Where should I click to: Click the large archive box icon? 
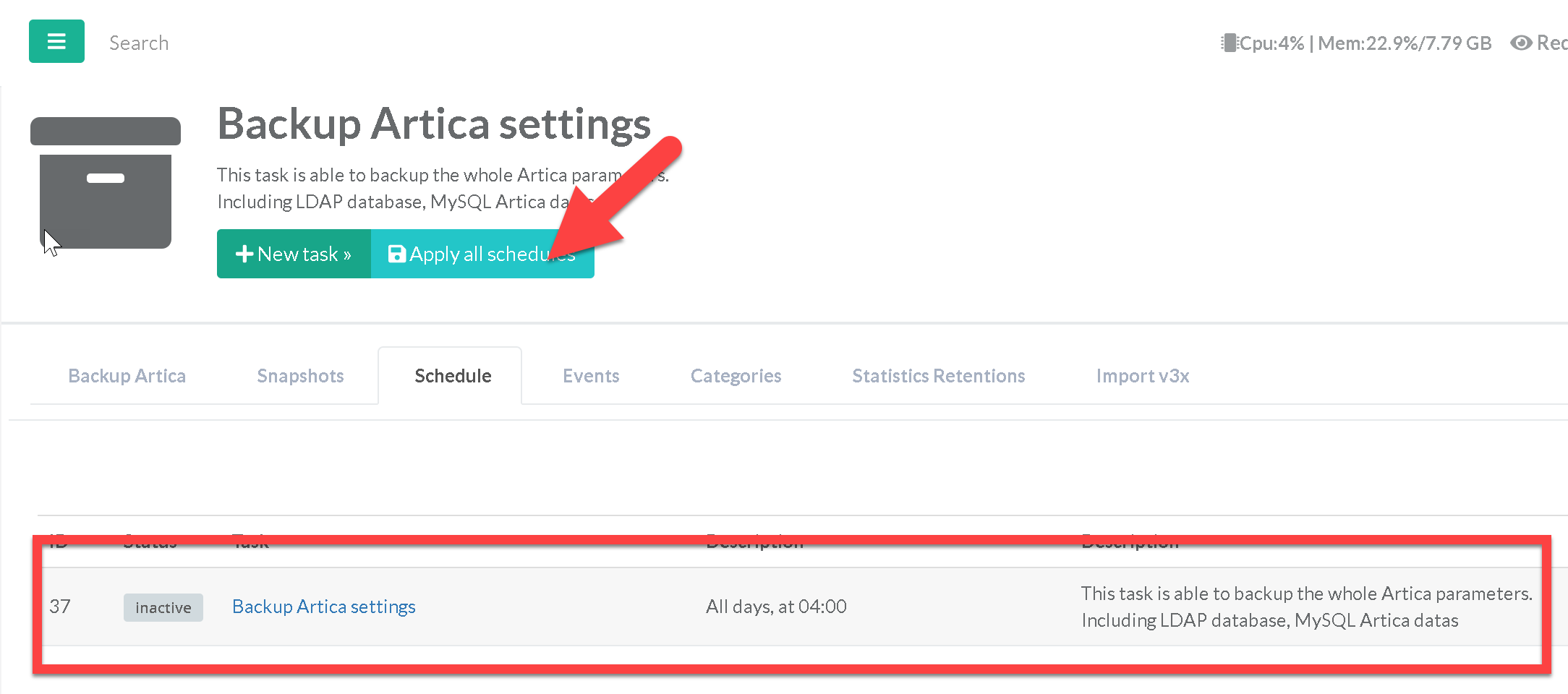[106, 183]
